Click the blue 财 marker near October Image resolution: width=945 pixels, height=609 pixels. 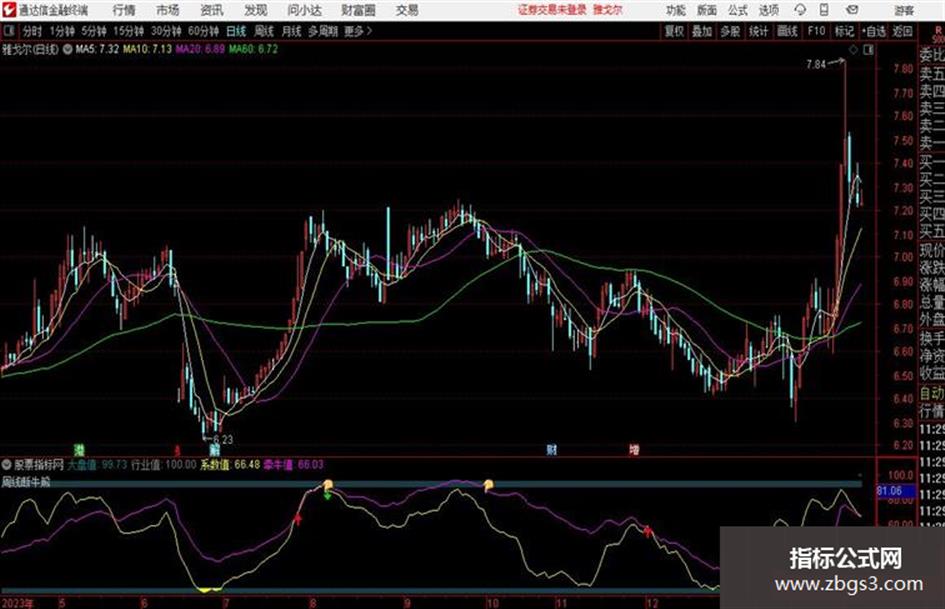pos(551,450)
